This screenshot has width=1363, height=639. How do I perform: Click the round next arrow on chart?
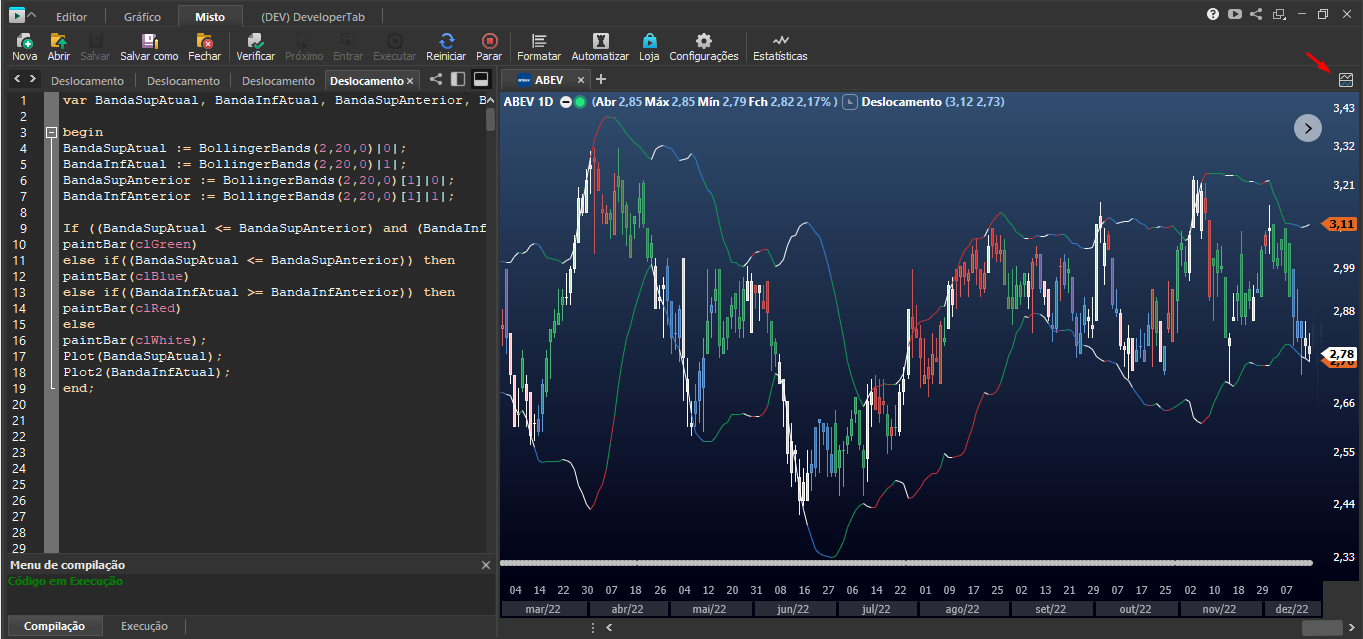pos(1308,127)
